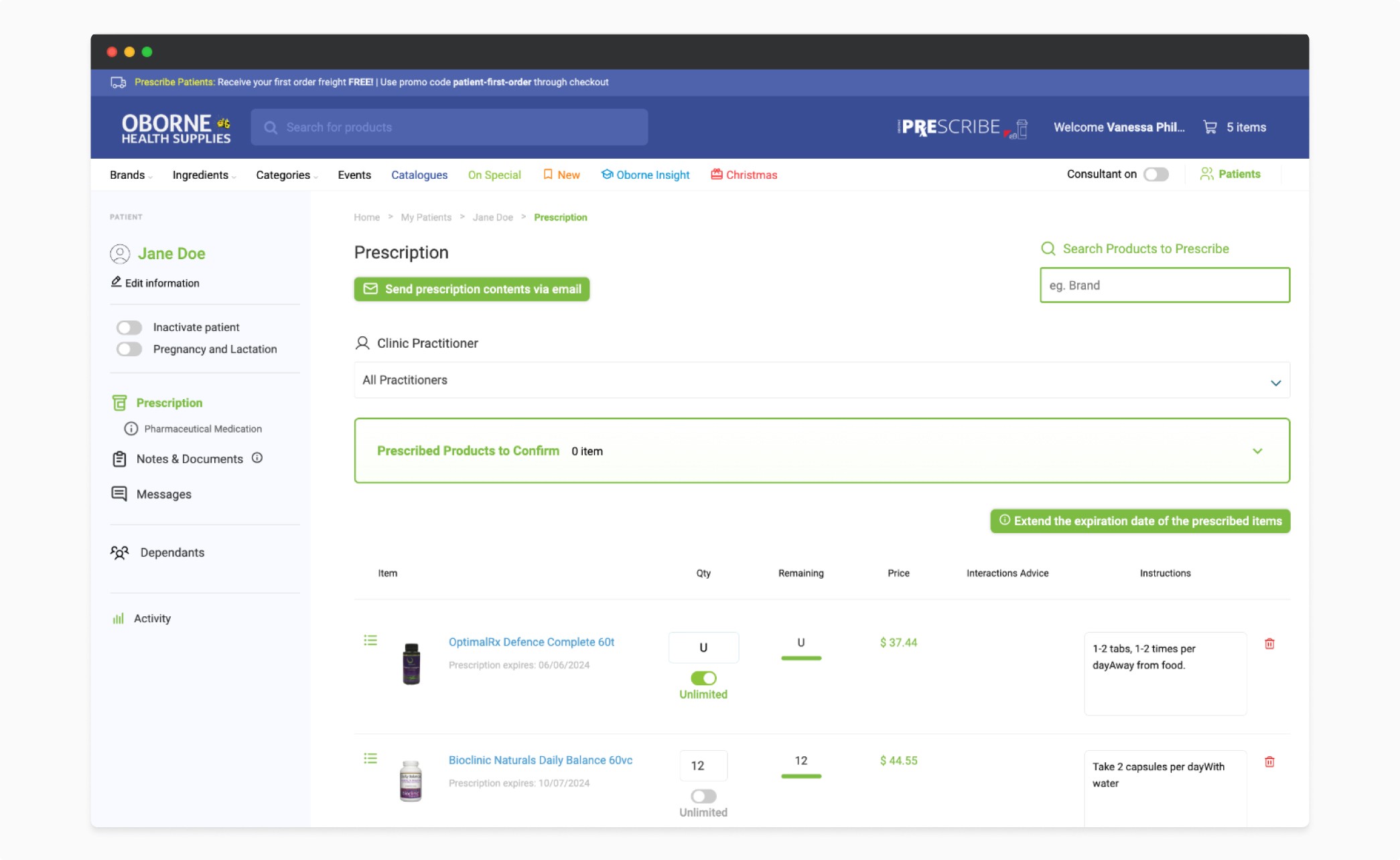Viewport: 1400px width, 860px height.
Task: Turn off Unlimited for OptimalRx Defence
Action: tap(703, 678)
